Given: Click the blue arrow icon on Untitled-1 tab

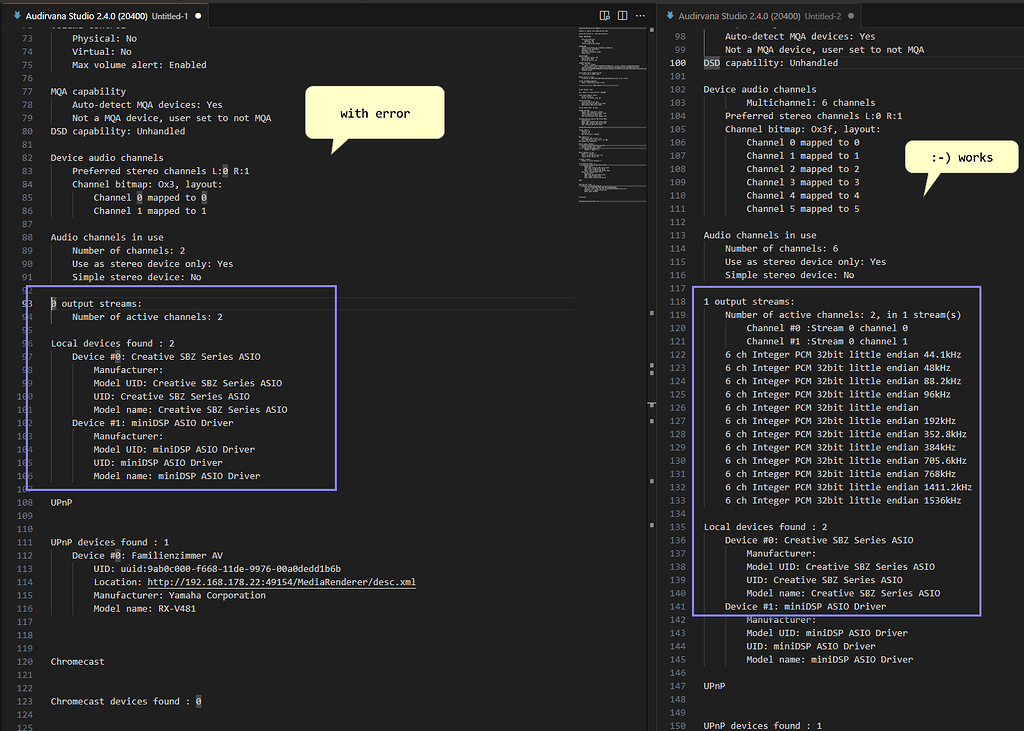Looking at the screenshot, I should (17, 17).
